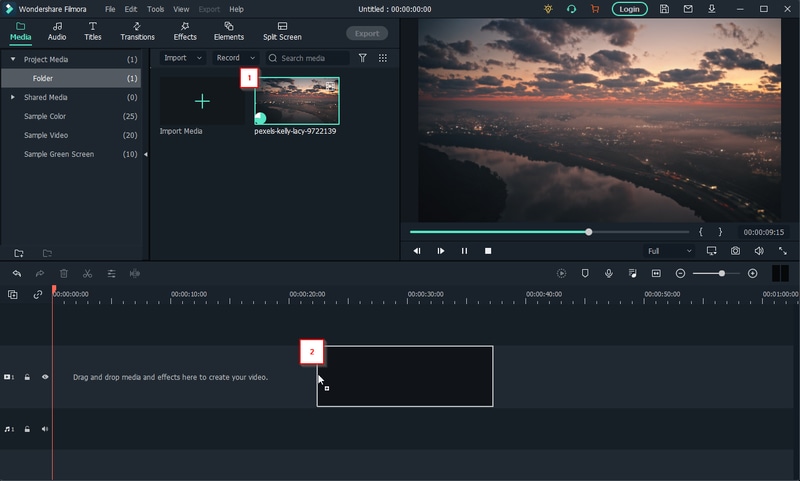The image size is (800, 481).
Task: Click the split scissors icon
Action: (x=87, y=274)
